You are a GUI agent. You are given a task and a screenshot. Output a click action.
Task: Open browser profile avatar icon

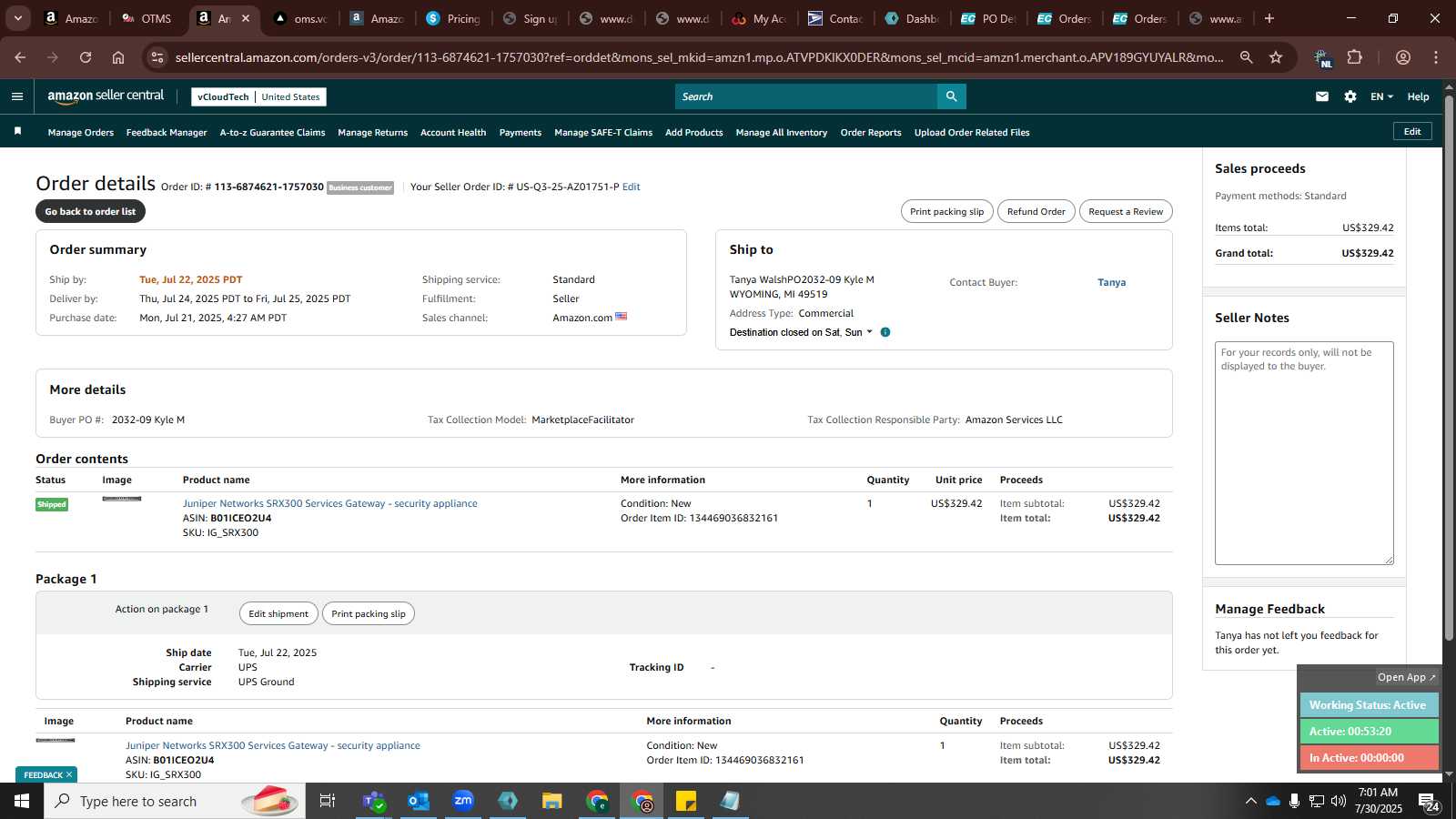click(x=1403, y=57)
